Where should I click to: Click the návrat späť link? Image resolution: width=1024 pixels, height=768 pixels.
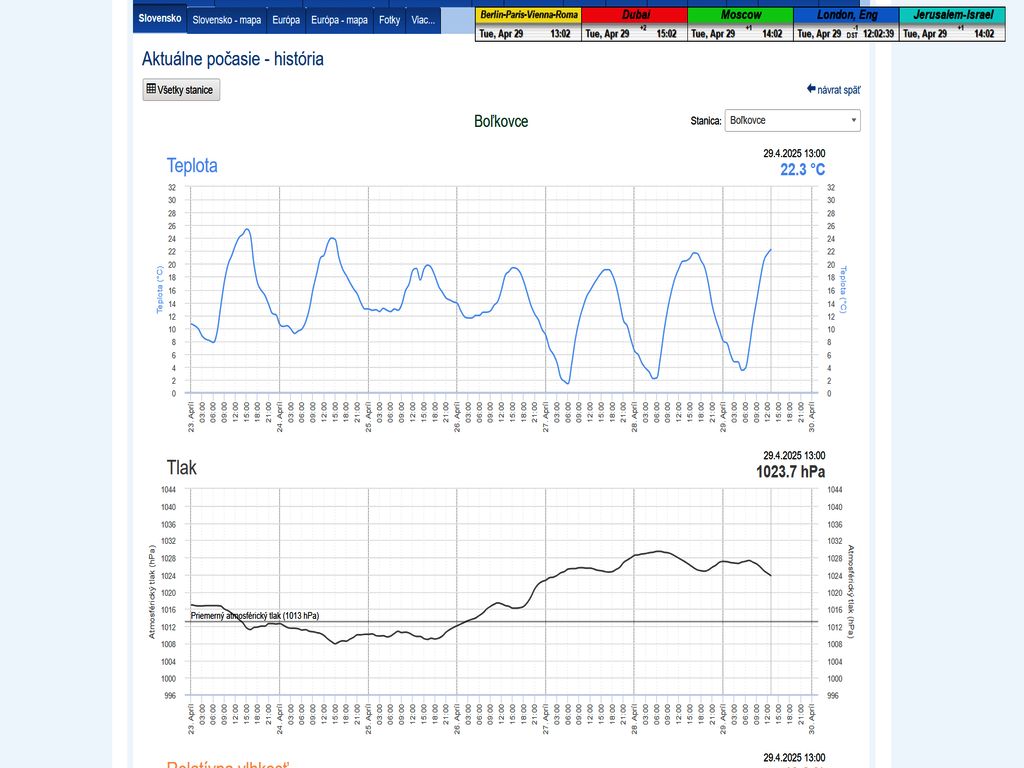click(839, 90)
